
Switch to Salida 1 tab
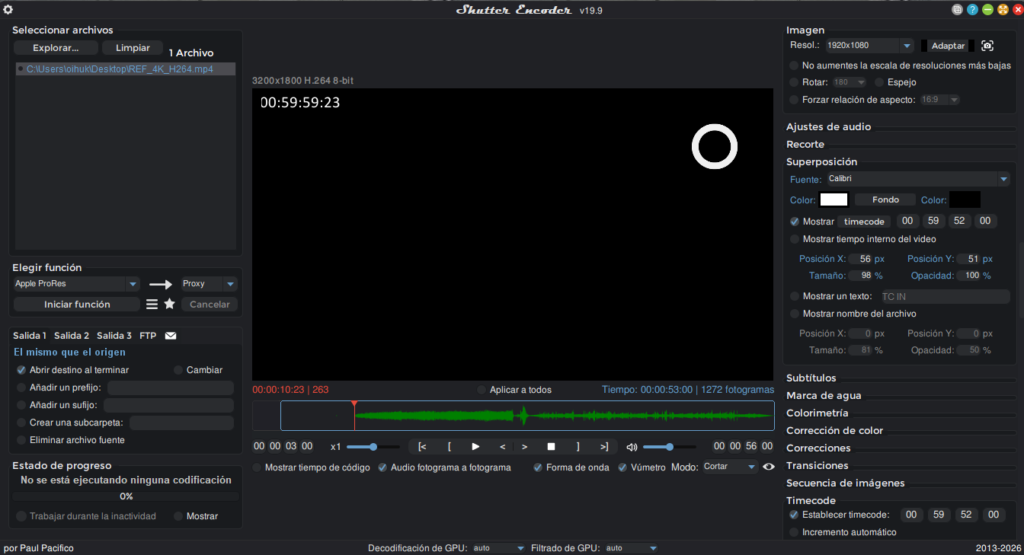[29, 336]
